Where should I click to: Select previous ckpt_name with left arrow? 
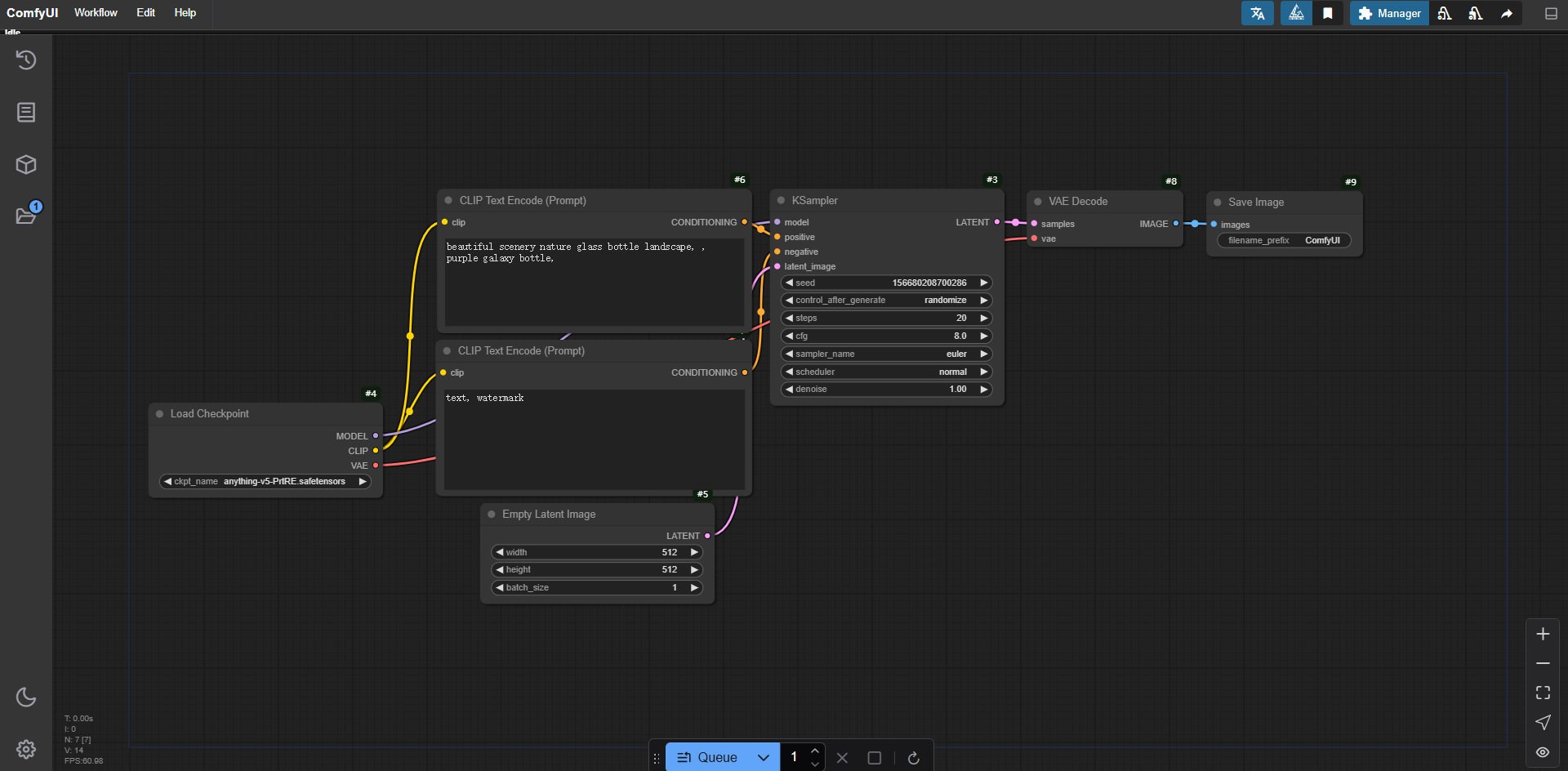point(167,481)
